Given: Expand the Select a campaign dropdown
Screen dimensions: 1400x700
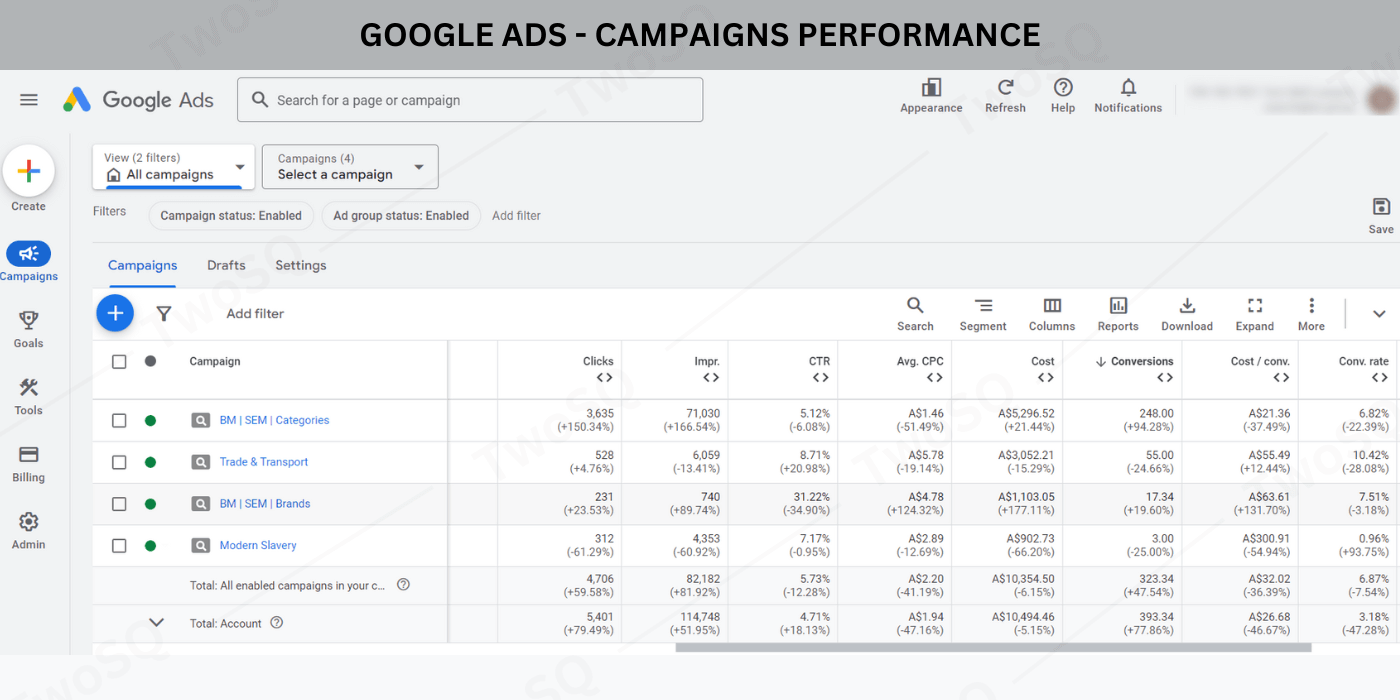Looking at the screenshot, I should pyautogui.click(x=349, y=167).
